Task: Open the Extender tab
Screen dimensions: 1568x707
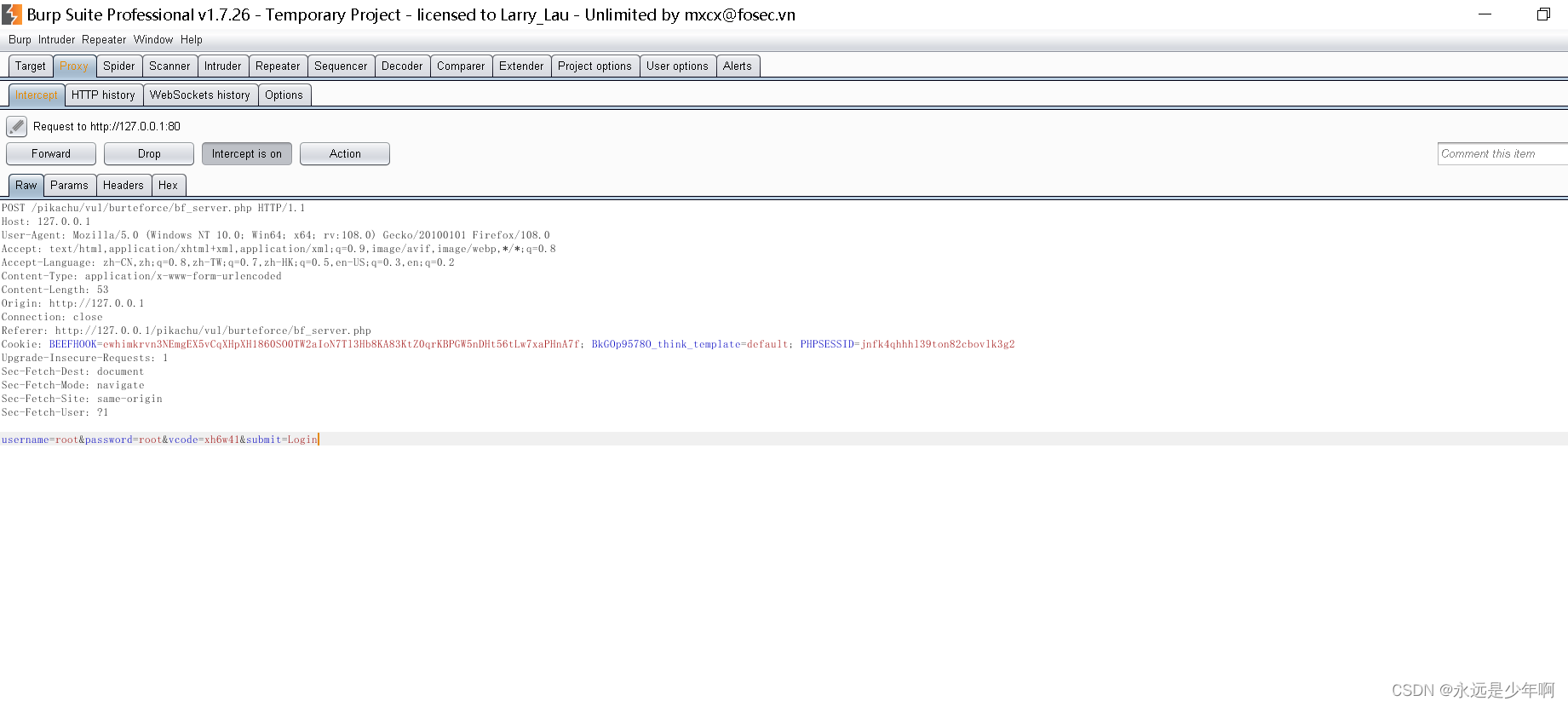Action: [521, 66]
